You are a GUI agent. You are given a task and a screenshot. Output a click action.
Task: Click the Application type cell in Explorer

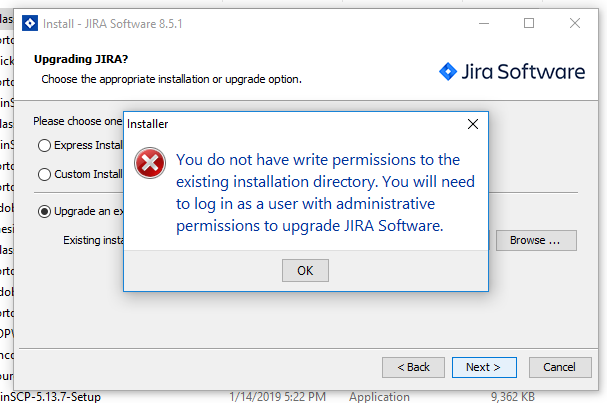pyautogui.click(x=379, y=397)
